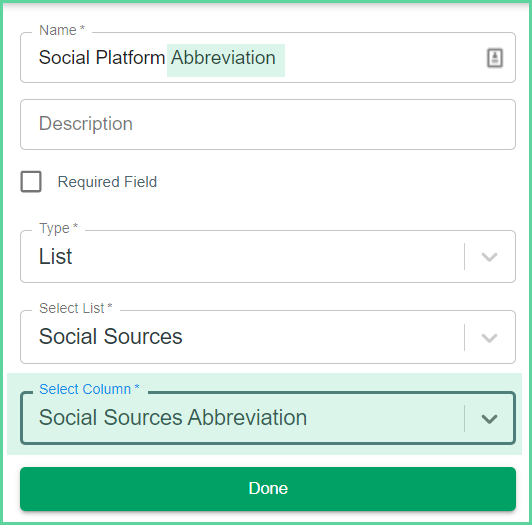The height and width of the screenshot is (525, 532).
Task: Select the List value in Type field
Action: (x=55, y=256)
